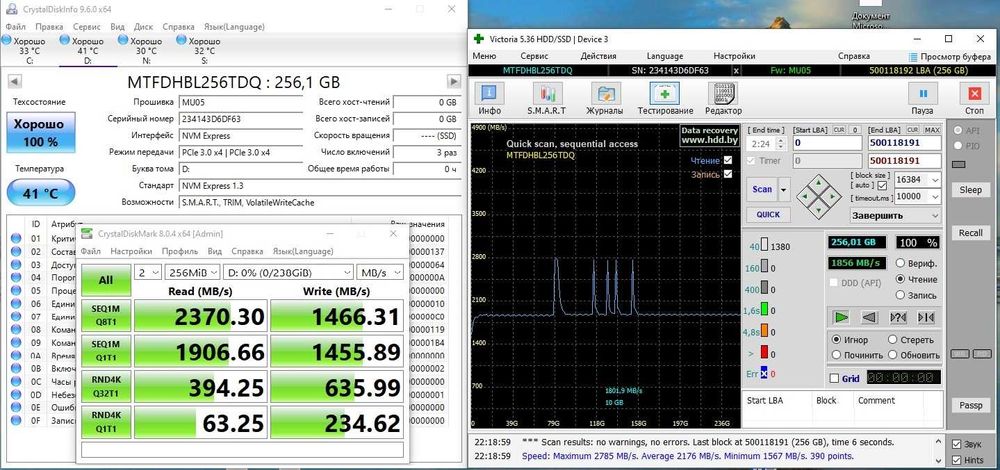This screenshot has width=1000, height=470.
Task: Toggle the Запись graph checkbox
Action: click(728, 174)
